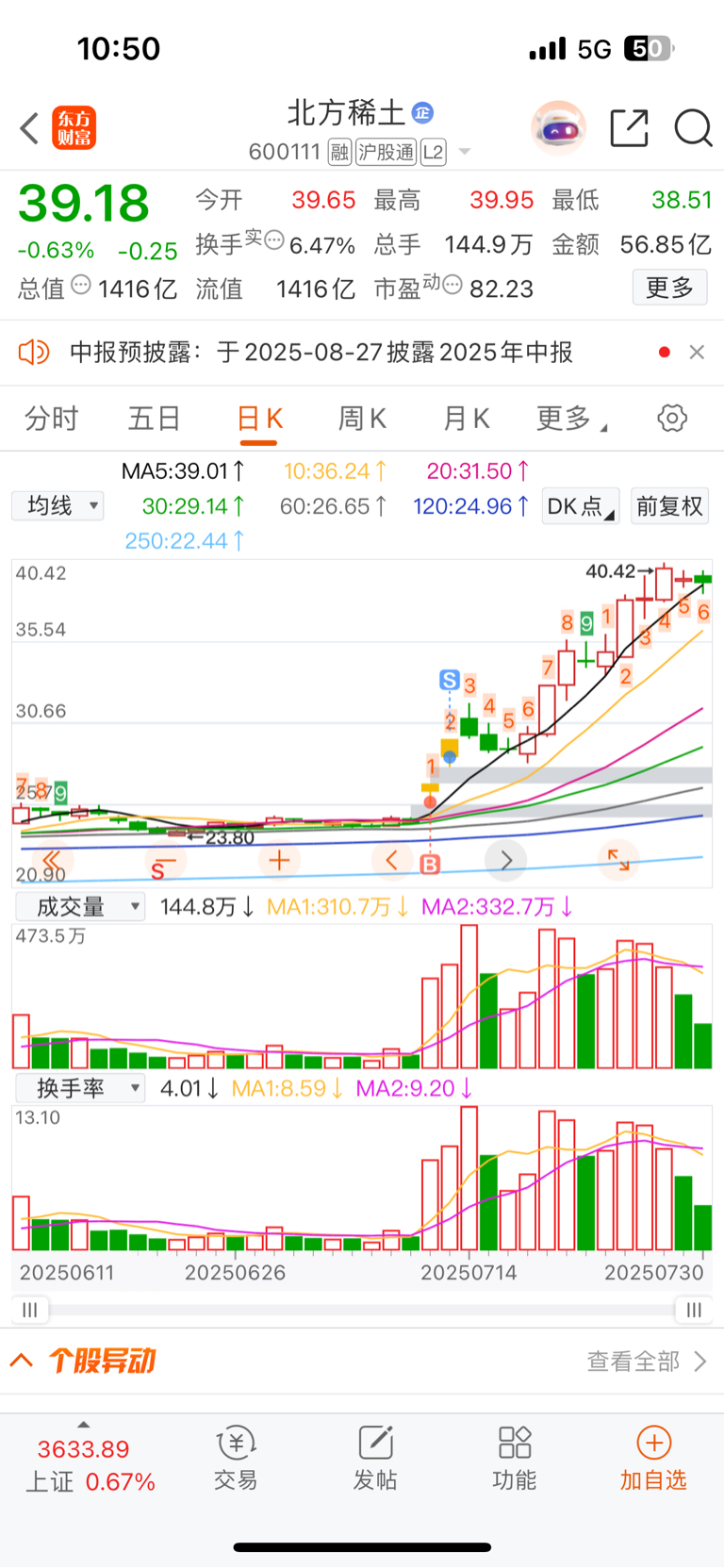
Task: Open 查看全部 link
Action: (646, 1361)
